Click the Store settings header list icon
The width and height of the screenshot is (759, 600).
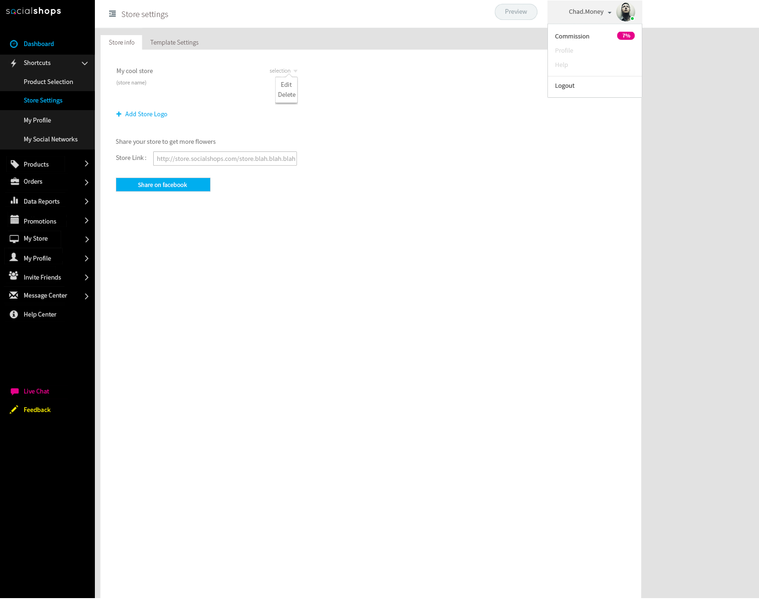(112, 14)
